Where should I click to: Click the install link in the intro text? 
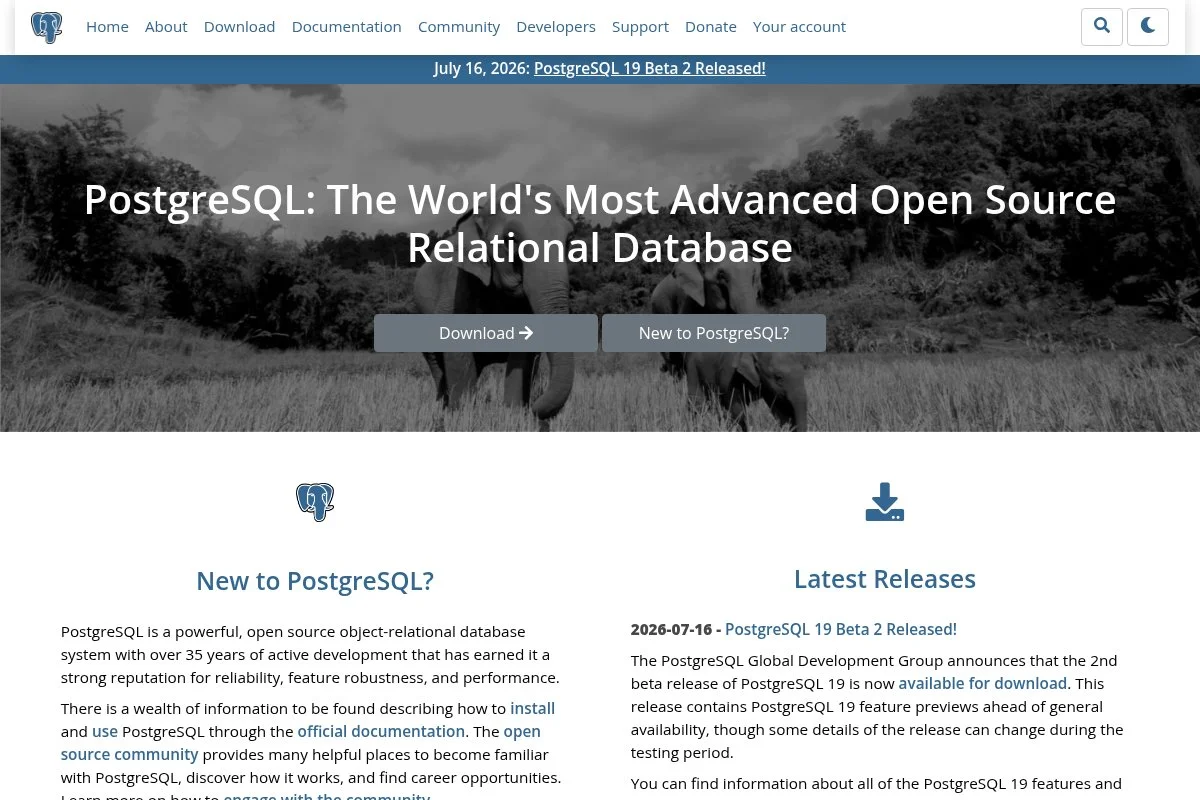[532, 709]
